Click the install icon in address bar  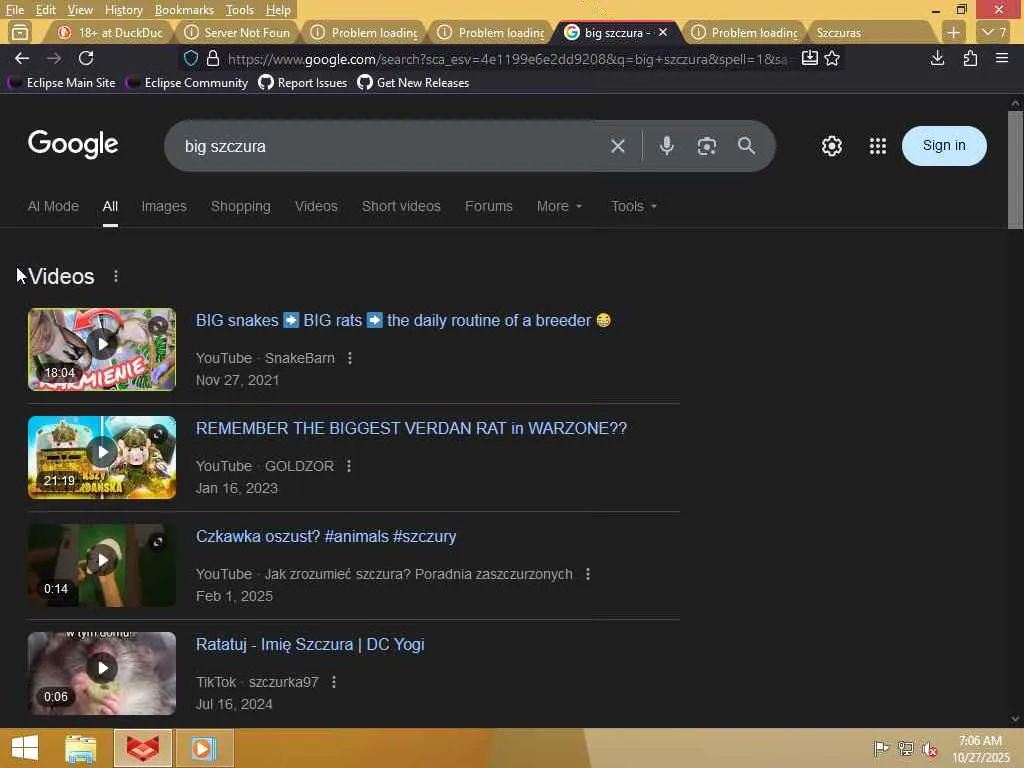point(809,58)
